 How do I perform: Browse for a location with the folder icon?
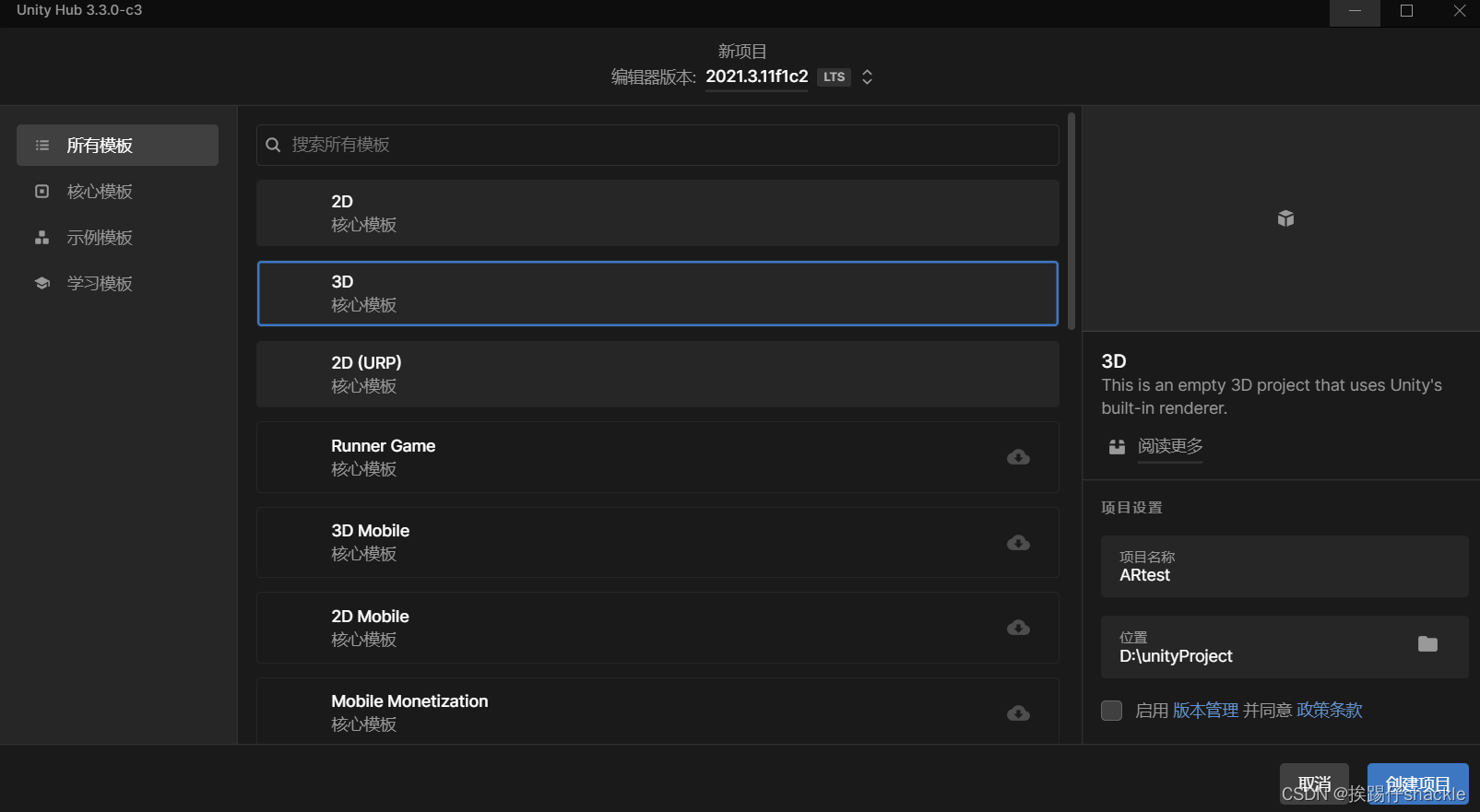pos(1427,644)
